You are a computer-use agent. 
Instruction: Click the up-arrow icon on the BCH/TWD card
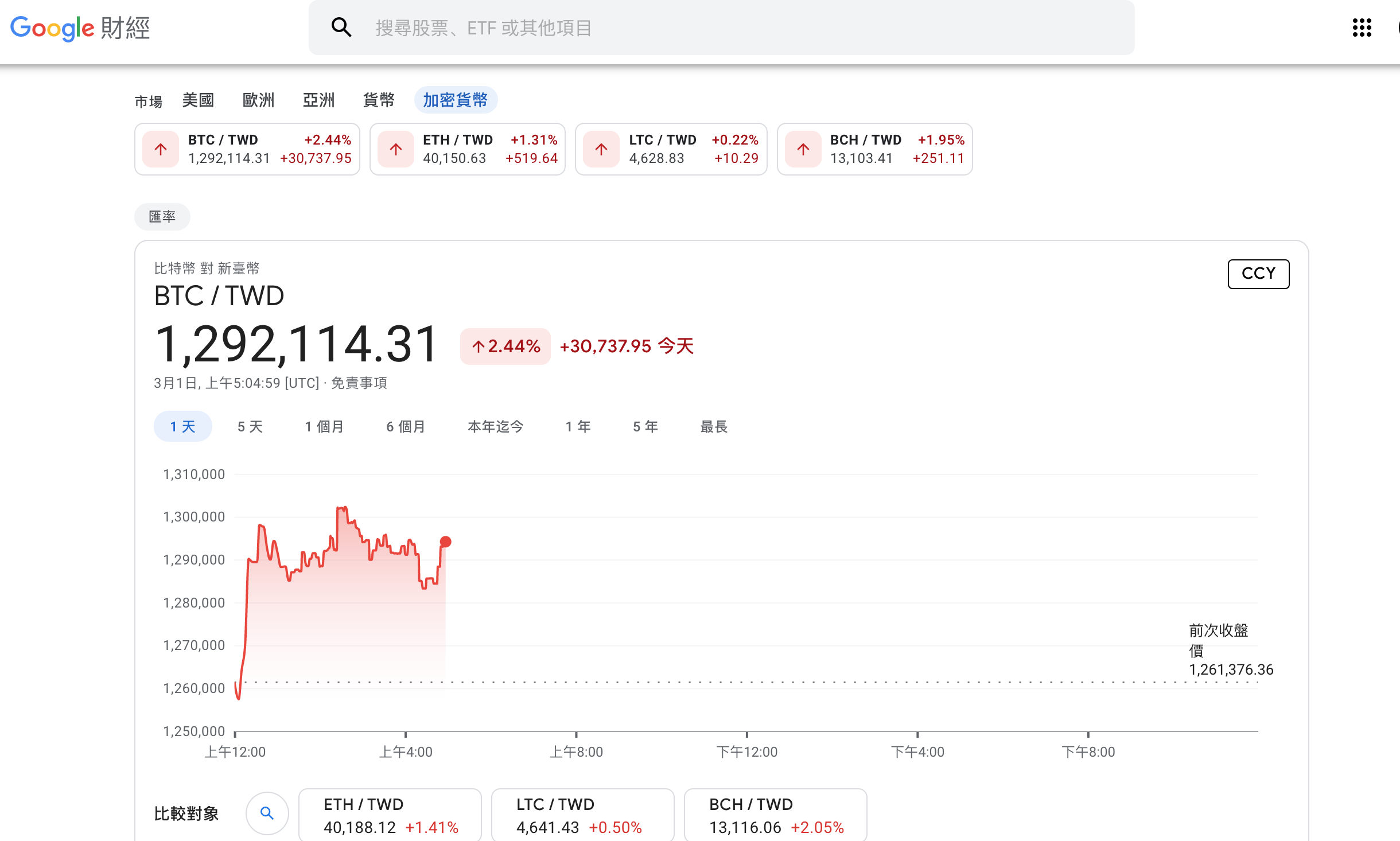[x=803, y=149]
